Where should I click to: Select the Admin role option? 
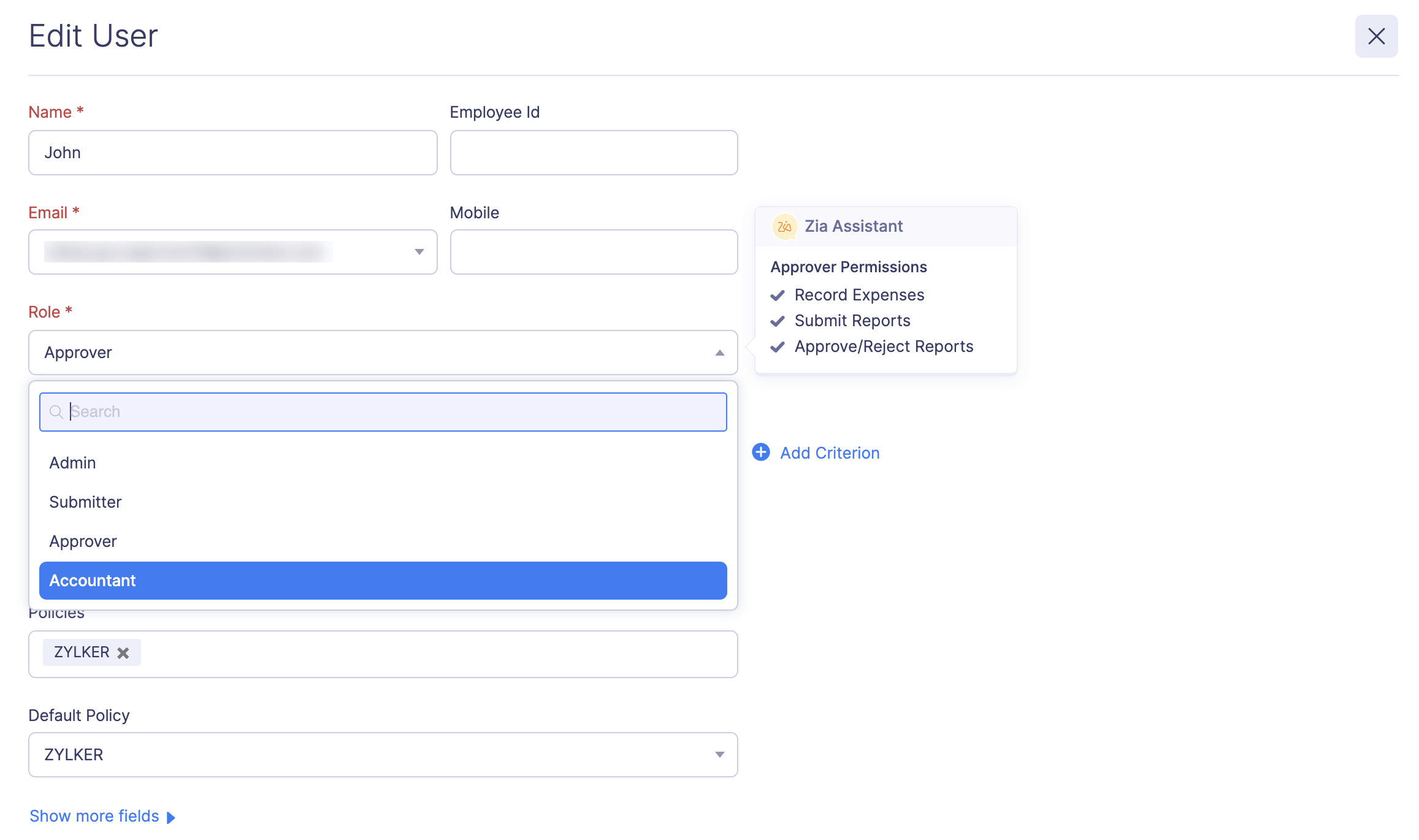point(72,462)
